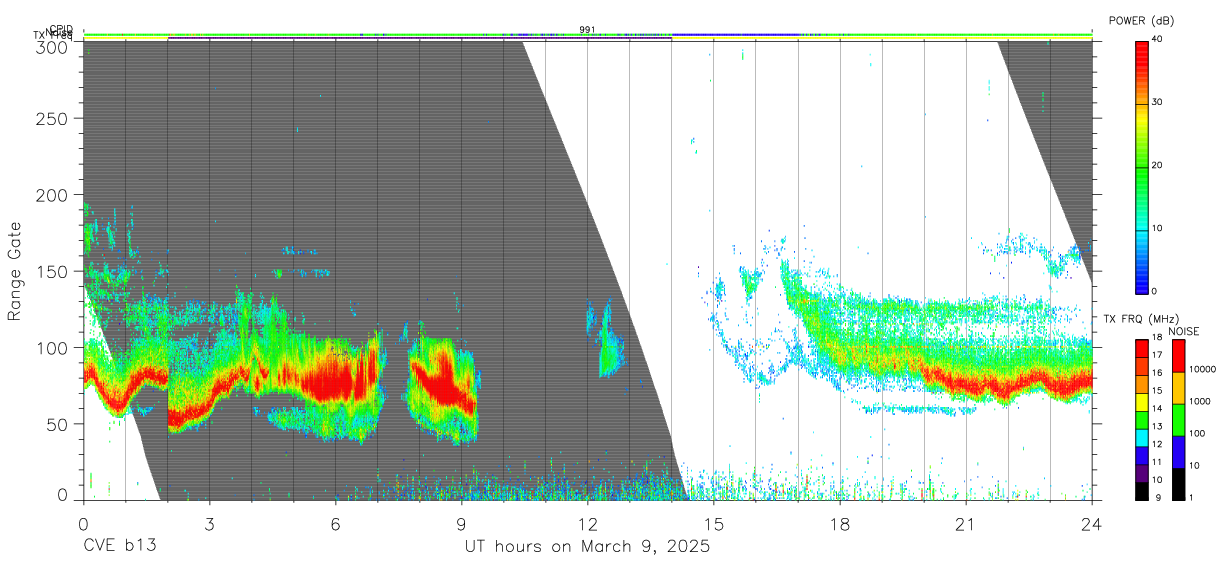Click the green segment of the NOISE bar

1177,419
